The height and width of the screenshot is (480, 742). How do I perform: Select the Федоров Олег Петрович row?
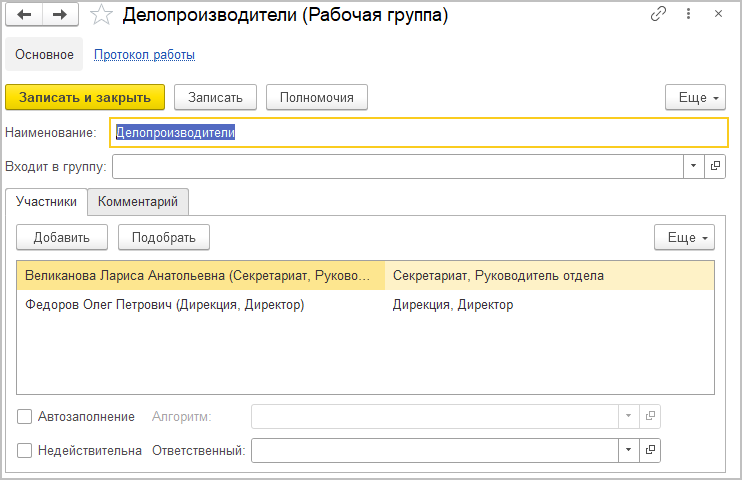200,305
